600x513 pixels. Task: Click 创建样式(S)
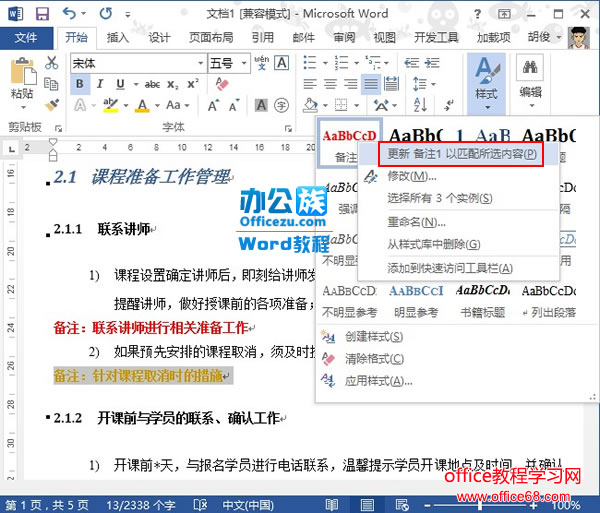click(x=374, y=337)
